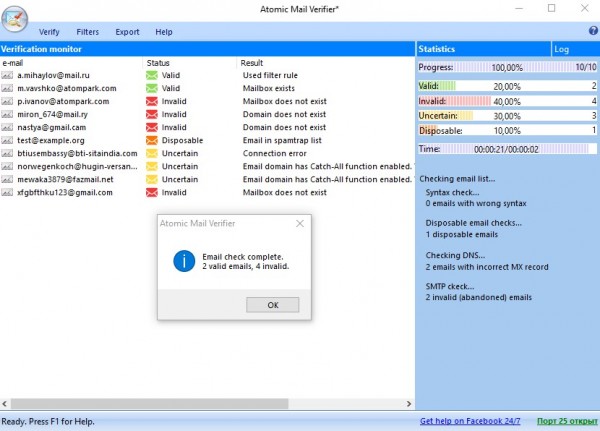
Task: Click the Valid 20,00% statistics bar
Action: (x=507, y=86)
